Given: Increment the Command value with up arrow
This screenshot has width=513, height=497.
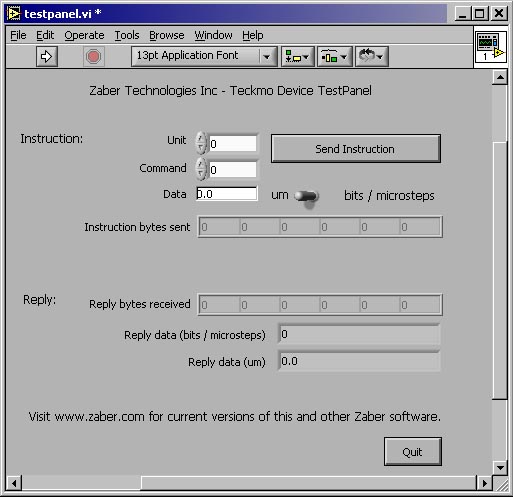Looking at the screenshot, I should [201, 164].
